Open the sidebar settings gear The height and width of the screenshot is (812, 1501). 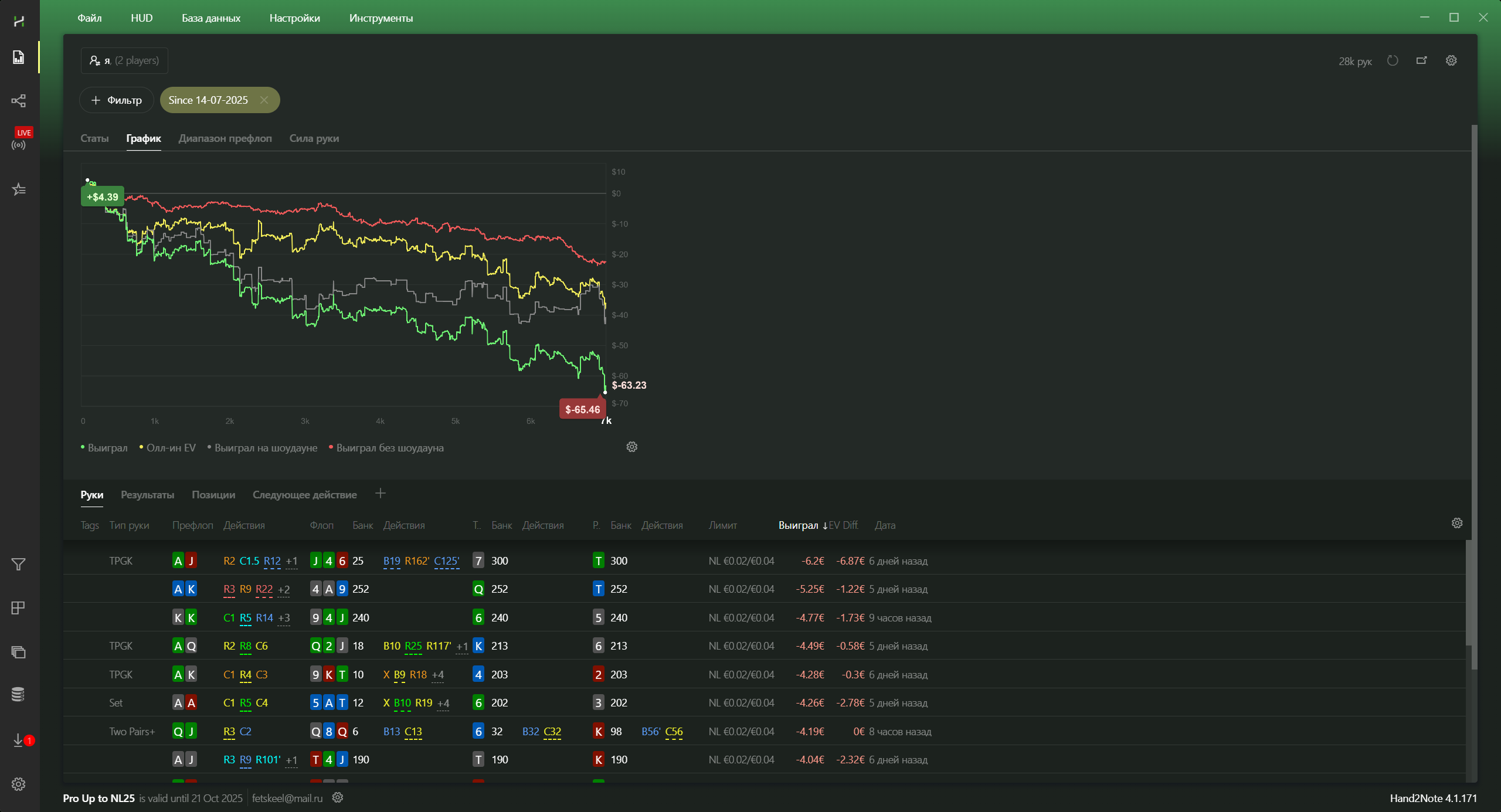pos(19,784)
